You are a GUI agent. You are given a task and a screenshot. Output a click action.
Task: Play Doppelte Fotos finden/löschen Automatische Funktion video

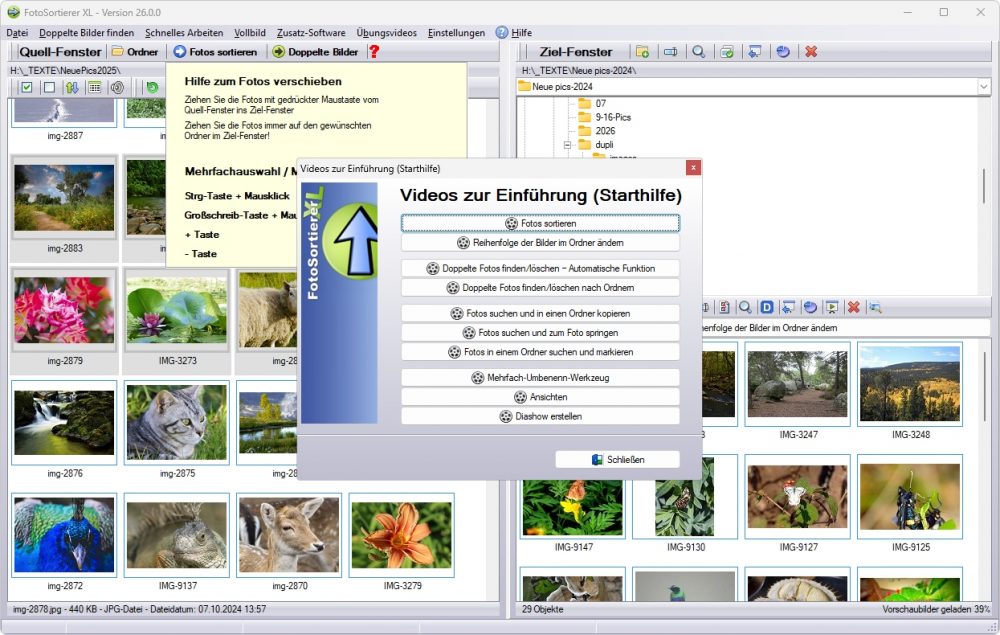(x=540, y=268)
